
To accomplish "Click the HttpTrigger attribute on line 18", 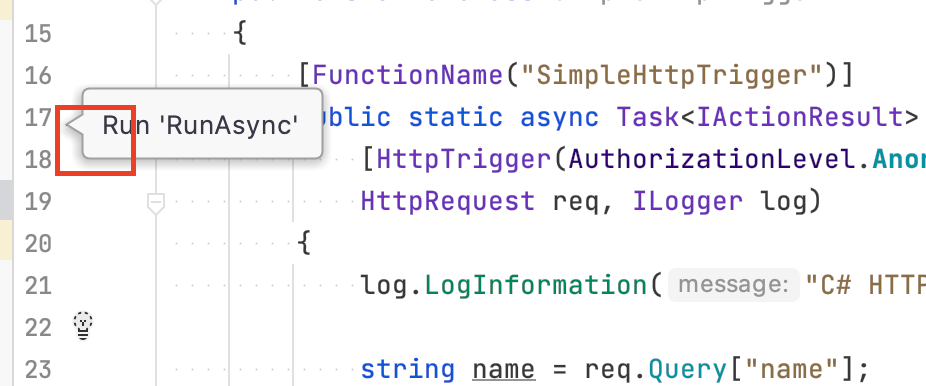I will click(x=463, y=159).
